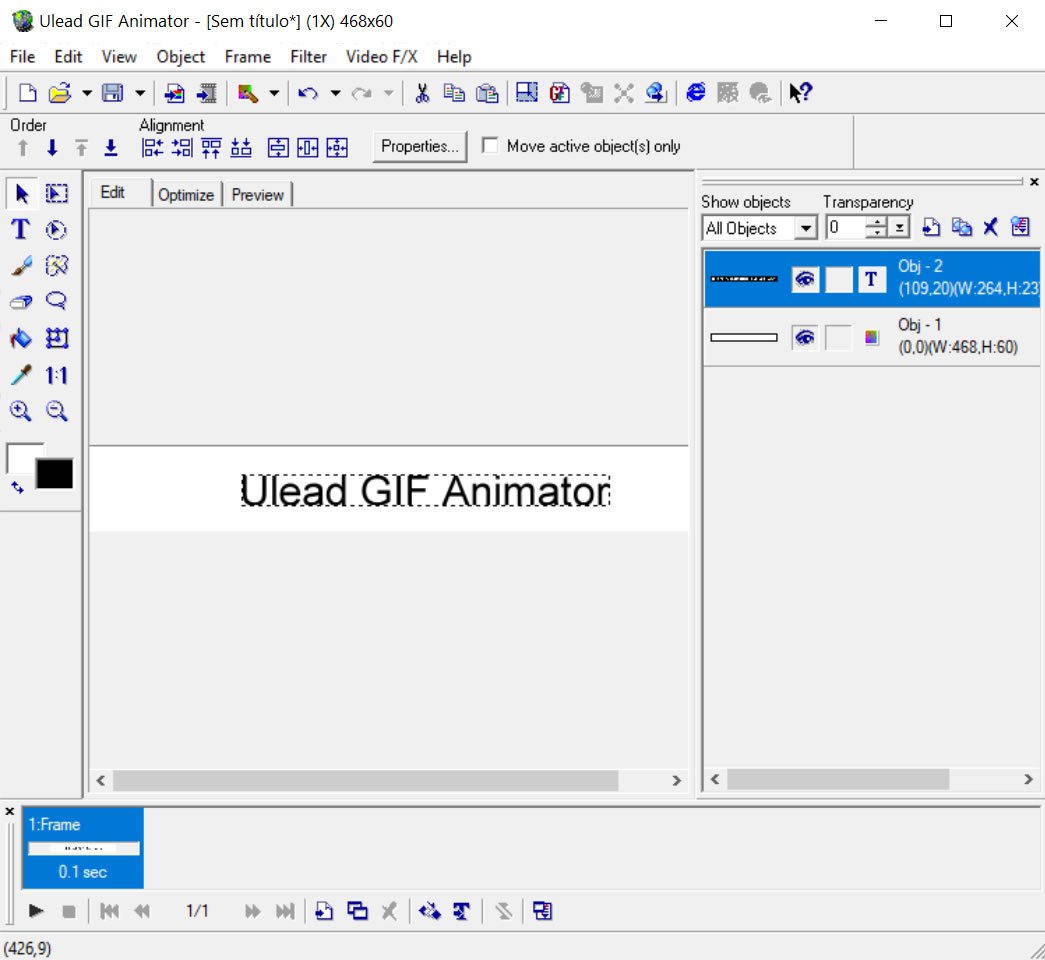
Task: Select the Lasso tool
Action: coord(57,301)
